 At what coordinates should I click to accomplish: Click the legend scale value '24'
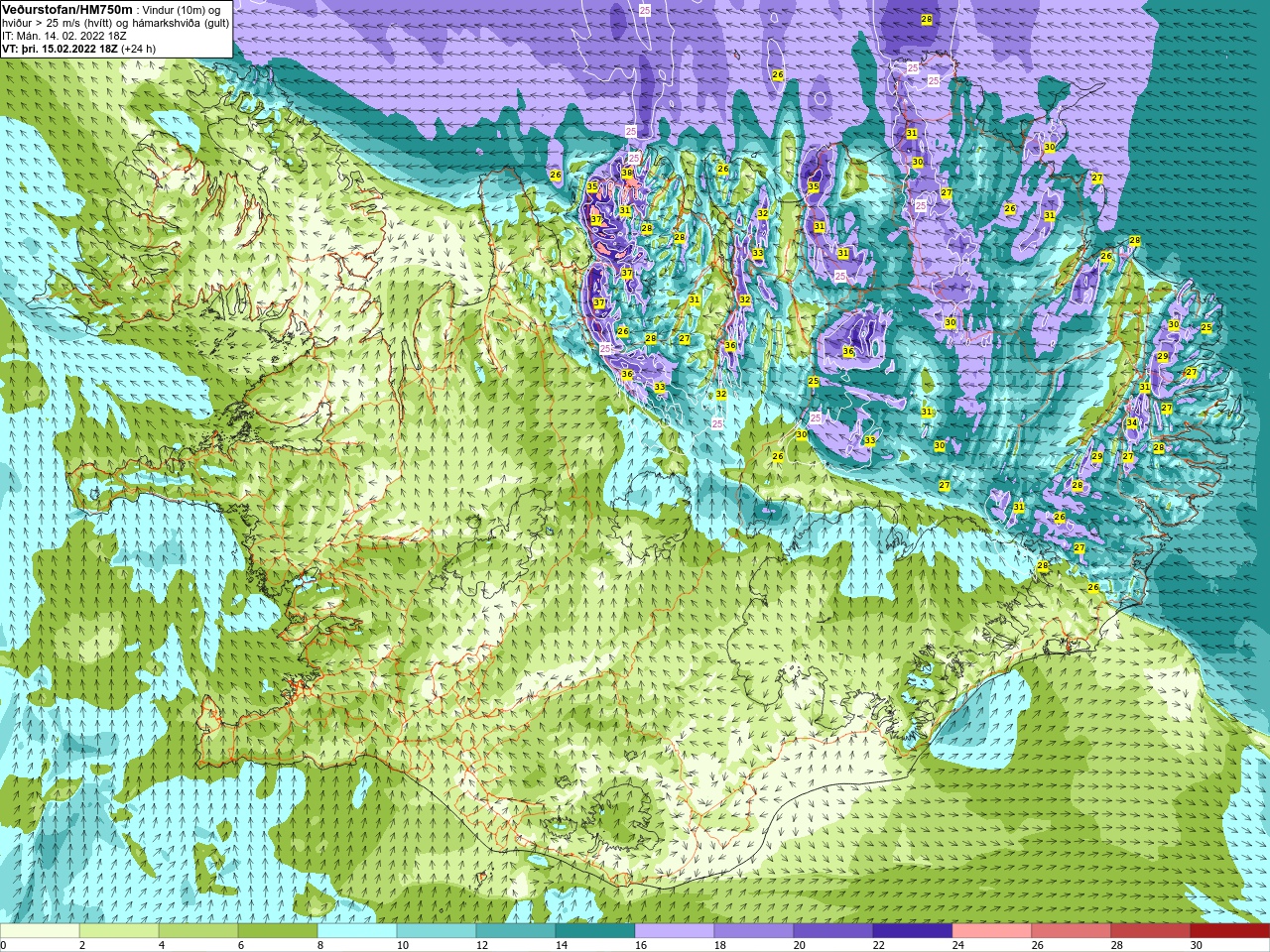point(958,946)
